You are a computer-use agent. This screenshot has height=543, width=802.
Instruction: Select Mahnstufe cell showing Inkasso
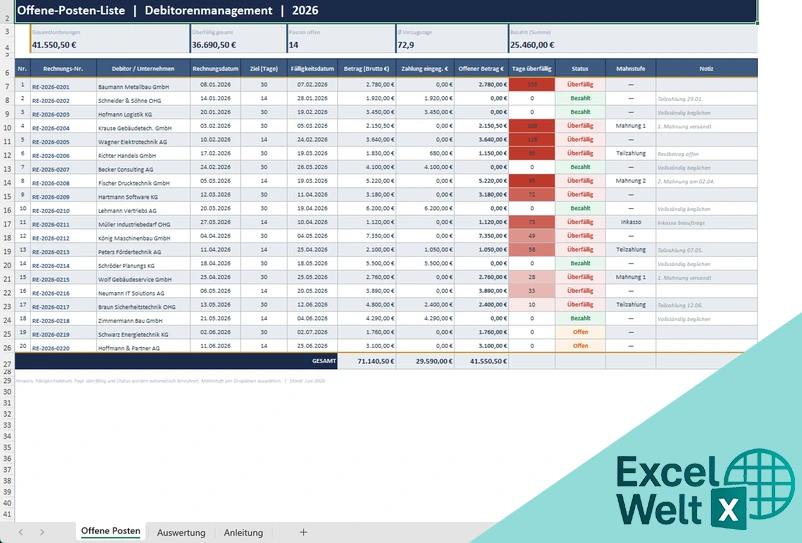(631, 222)
